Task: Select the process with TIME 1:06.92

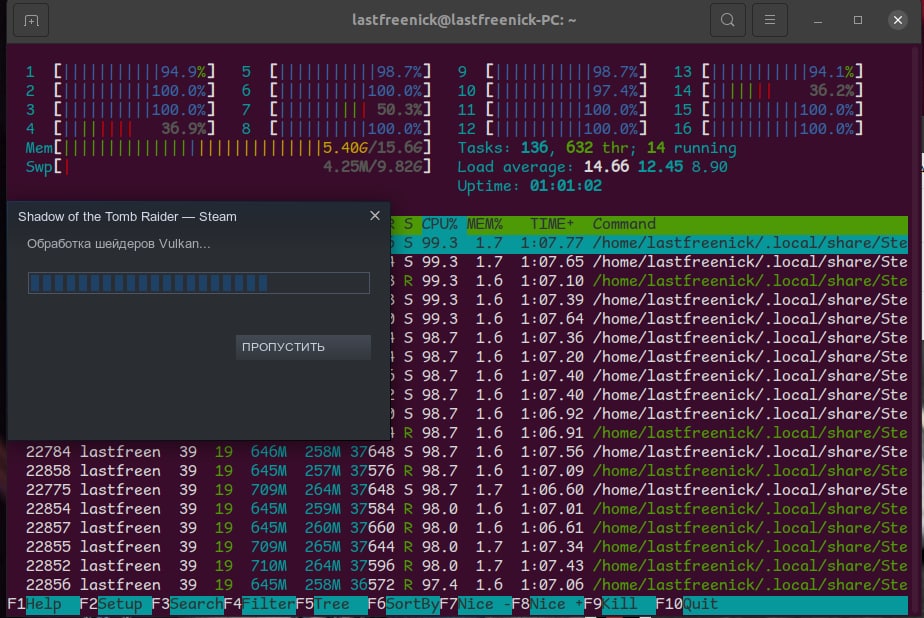Action: click(x=649, y=414)
